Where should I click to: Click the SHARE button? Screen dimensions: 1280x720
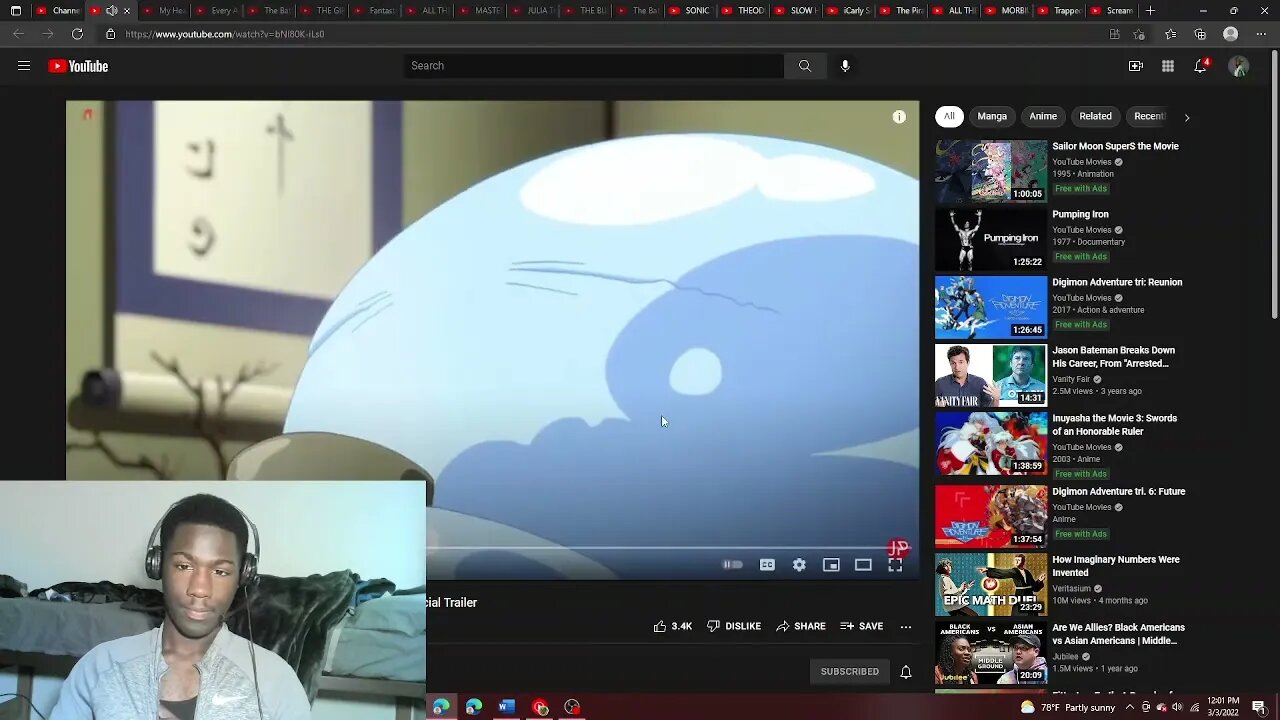(801, 626)
